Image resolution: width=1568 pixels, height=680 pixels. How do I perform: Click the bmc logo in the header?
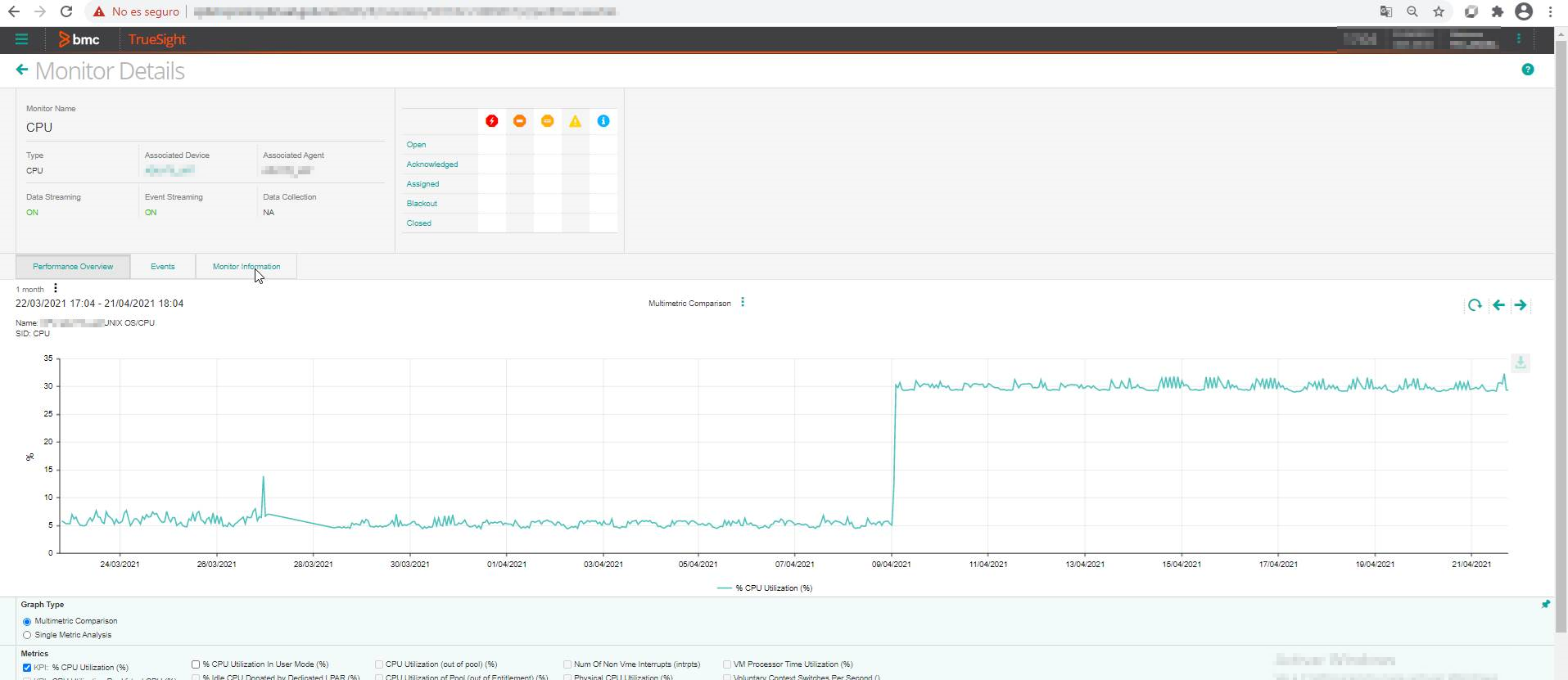coord(79,39)
